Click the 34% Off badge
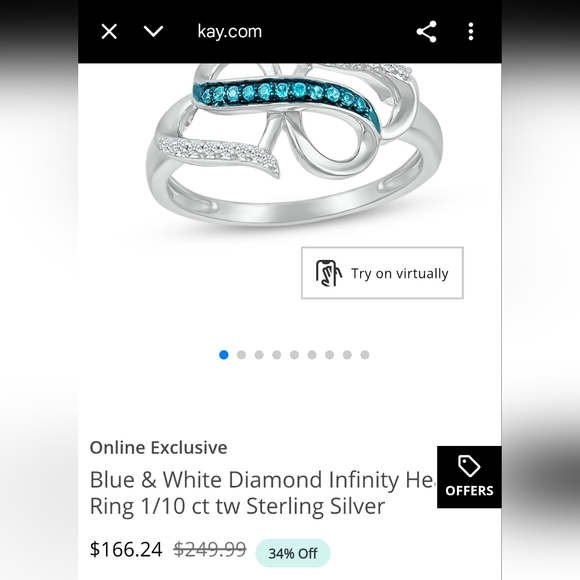580x580 pixels. 293,553
